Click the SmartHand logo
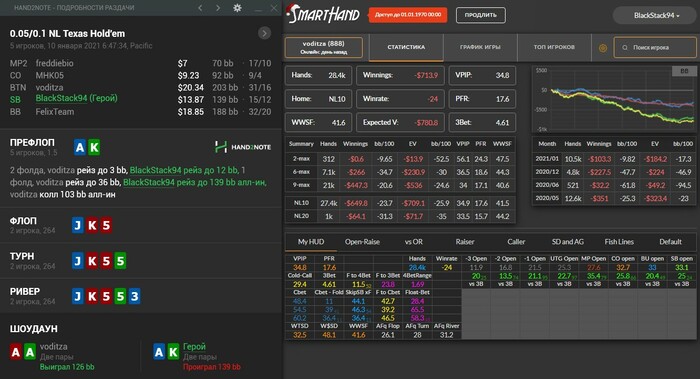This screenshot has height=379, width=700. (323, 14)
